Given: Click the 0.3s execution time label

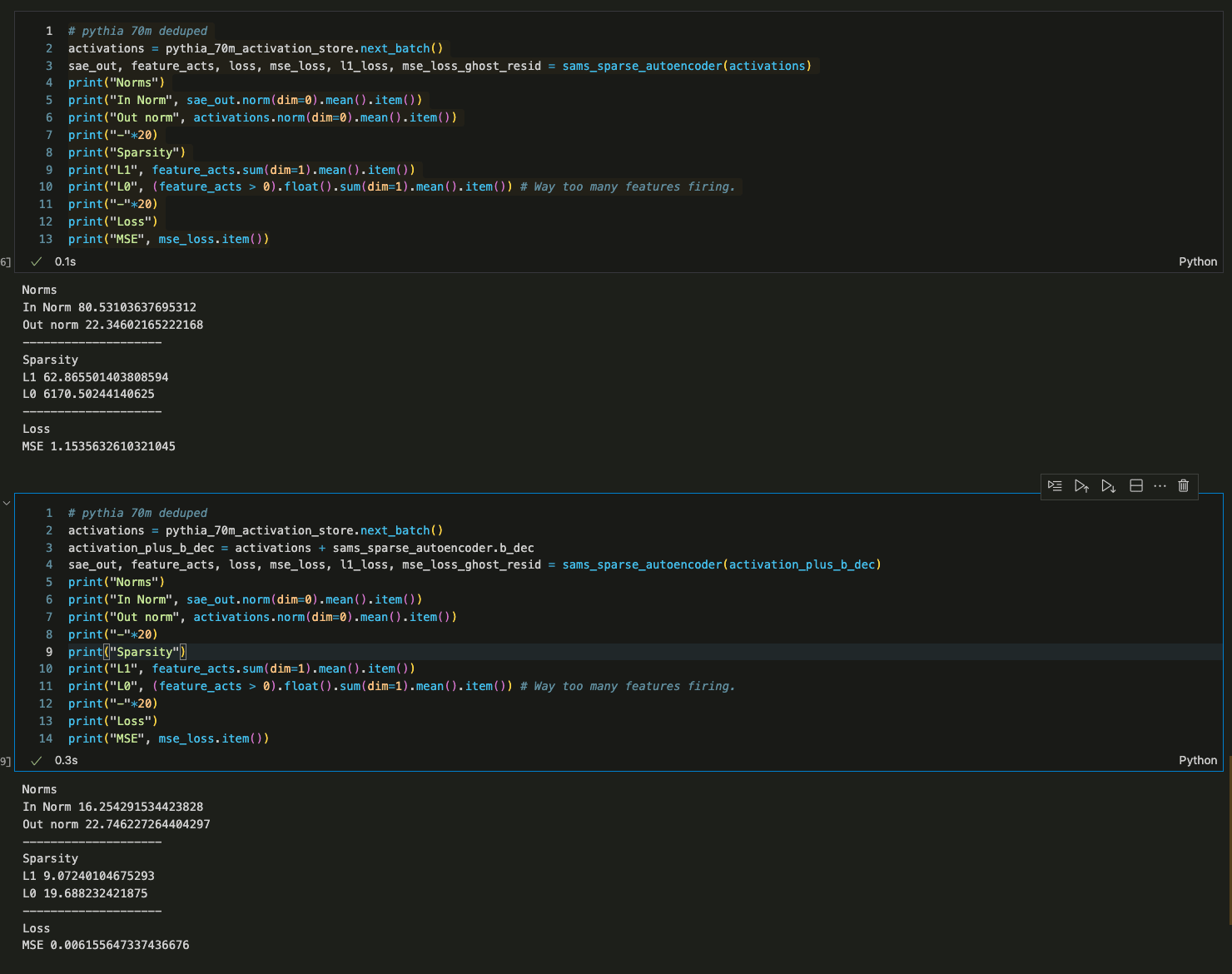Looking at the screenshot, I should 66,760.
